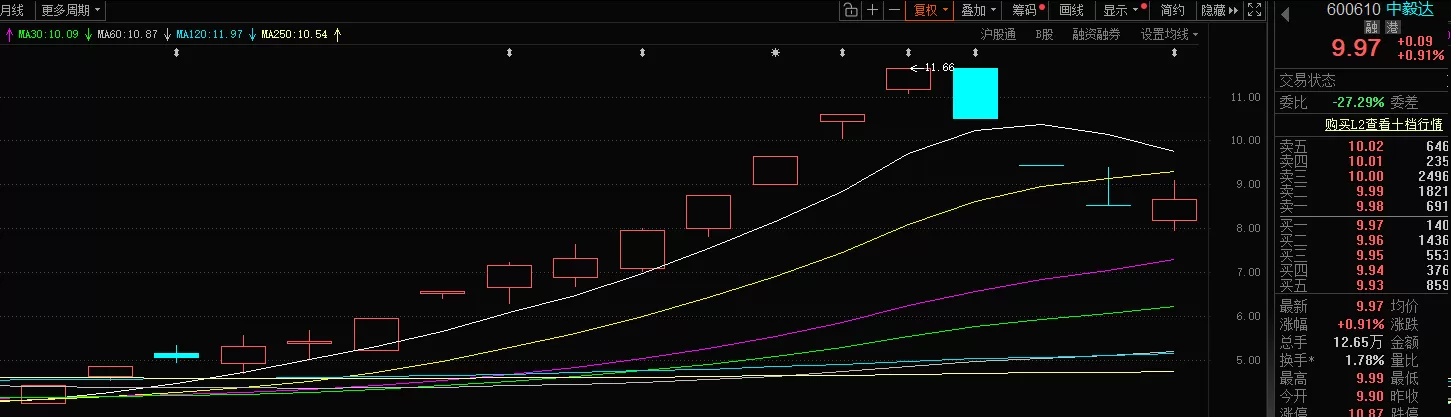
Task: Enter fullscreen with the expand arrows icon
Action: 1256,10
